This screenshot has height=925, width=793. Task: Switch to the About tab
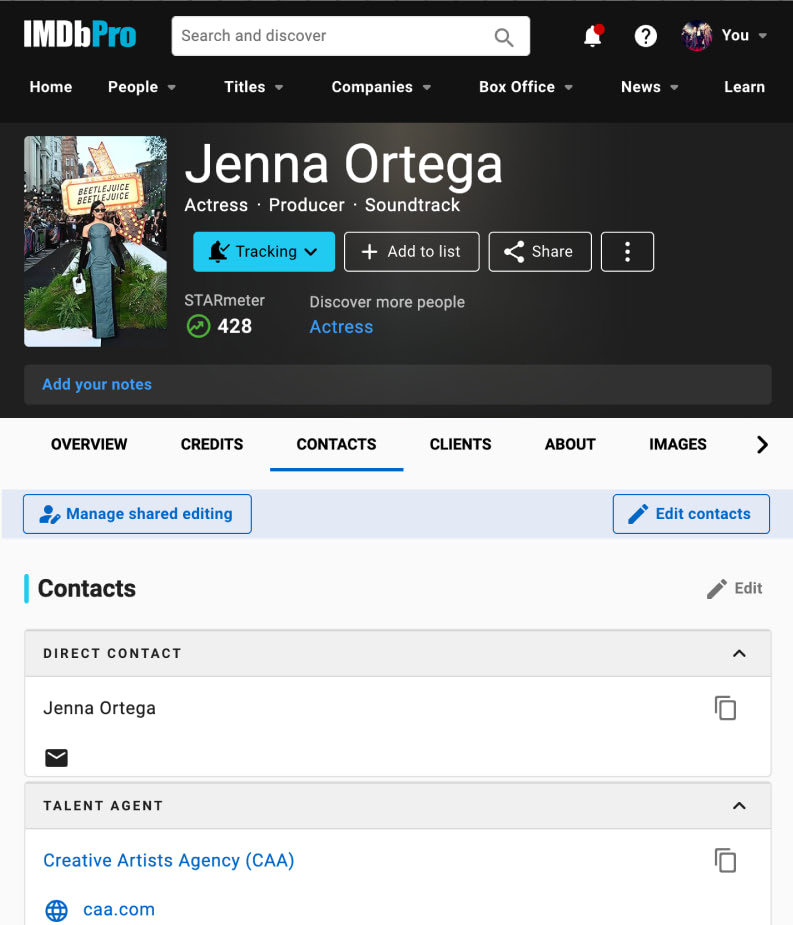[x=570, y=444]
